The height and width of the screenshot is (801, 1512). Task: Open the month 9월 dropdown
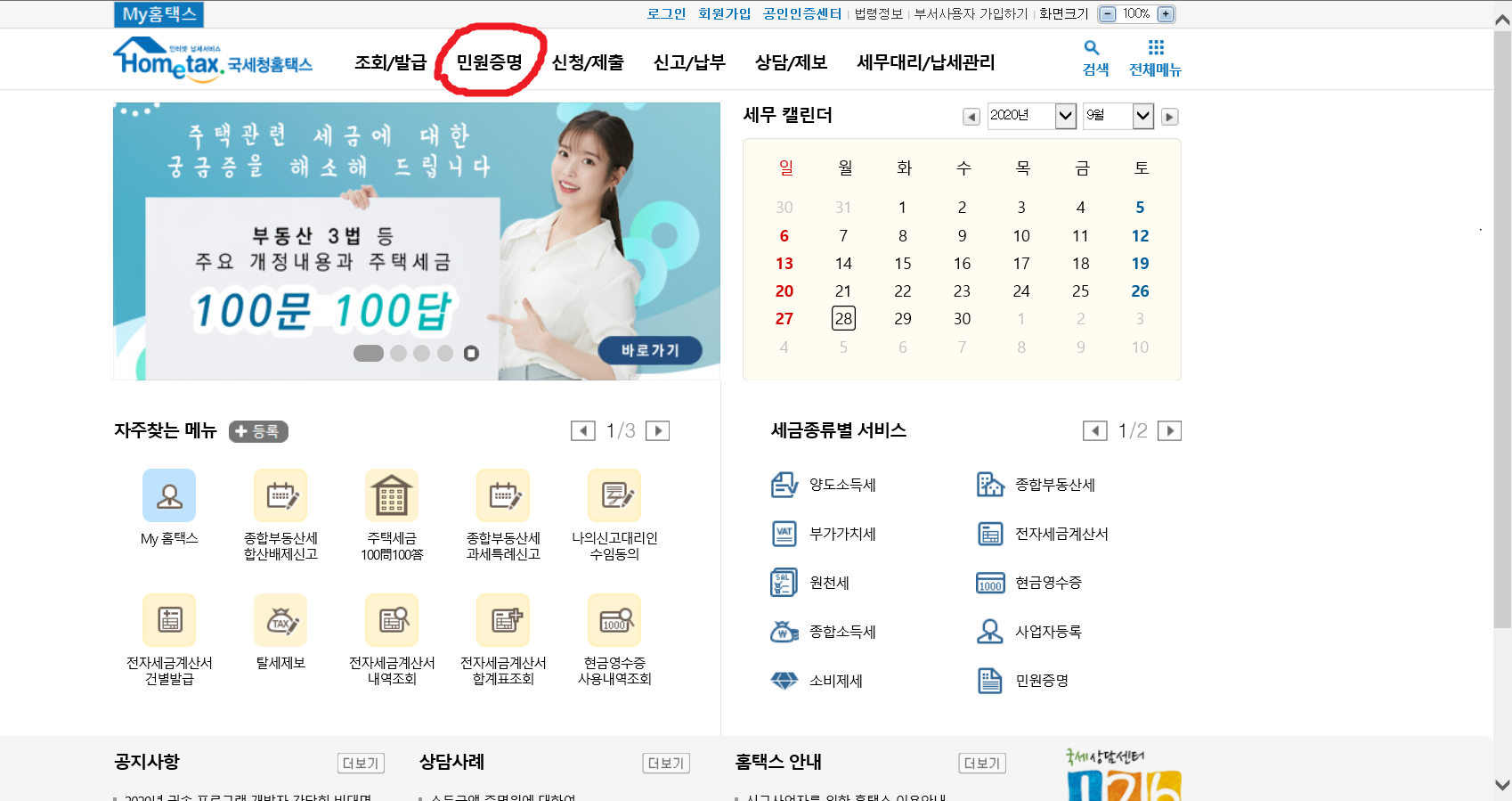tap(1118, 116)
